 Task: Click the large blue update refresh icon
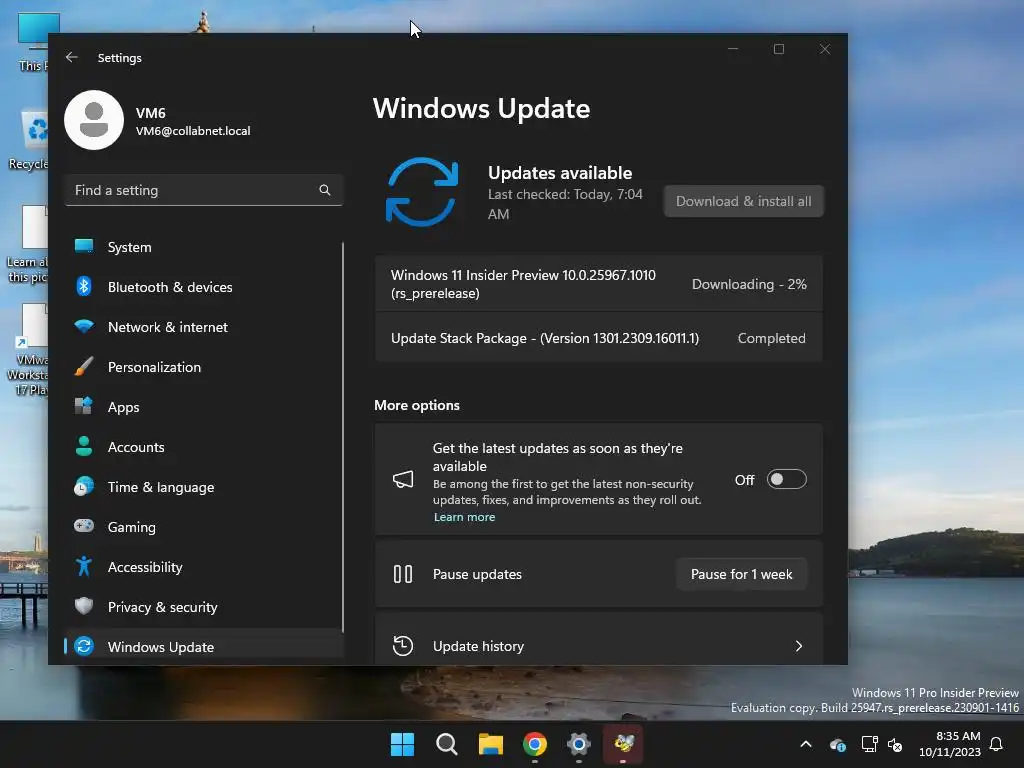click(x=422, y=192)
